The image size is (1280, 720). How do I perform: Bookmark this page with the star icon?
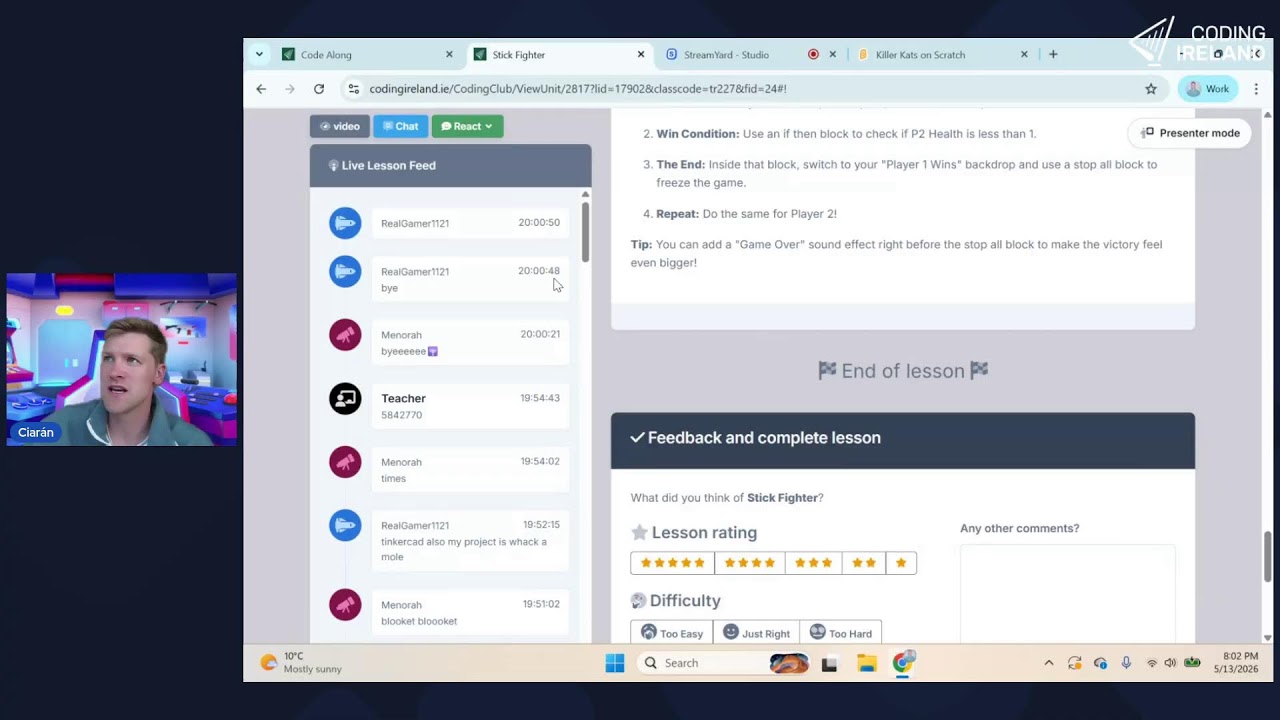1151,89
